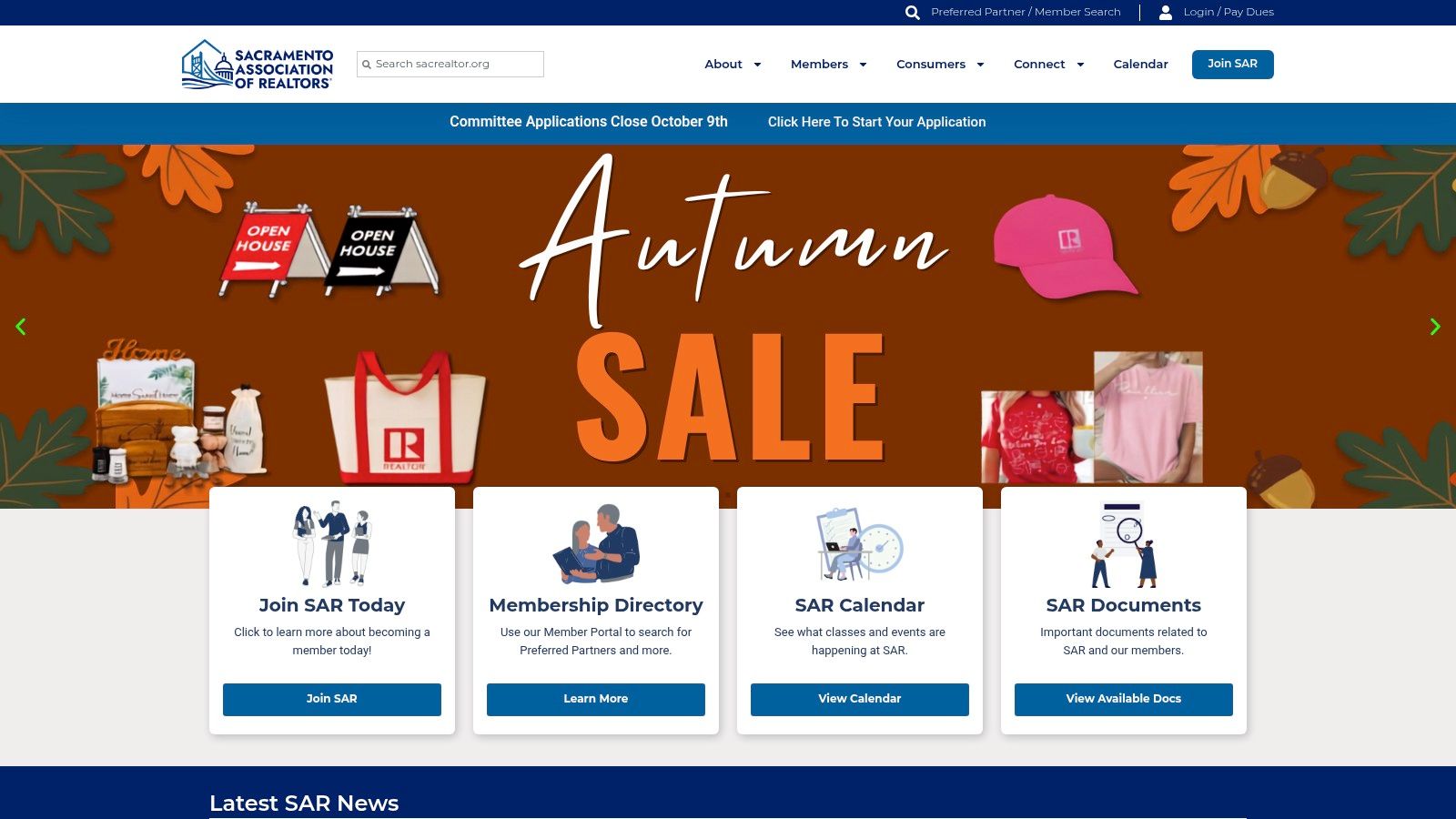Click the View Available Docs button
Screen dimensions: 1456x819
click(x=1124, y=700)
